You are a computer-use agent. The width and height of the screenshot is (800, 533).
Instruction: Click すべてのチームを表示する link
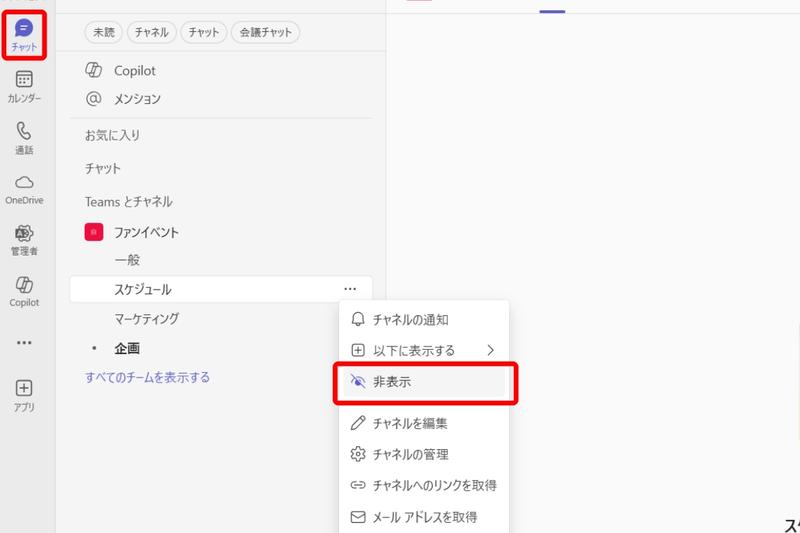(147, 377)
